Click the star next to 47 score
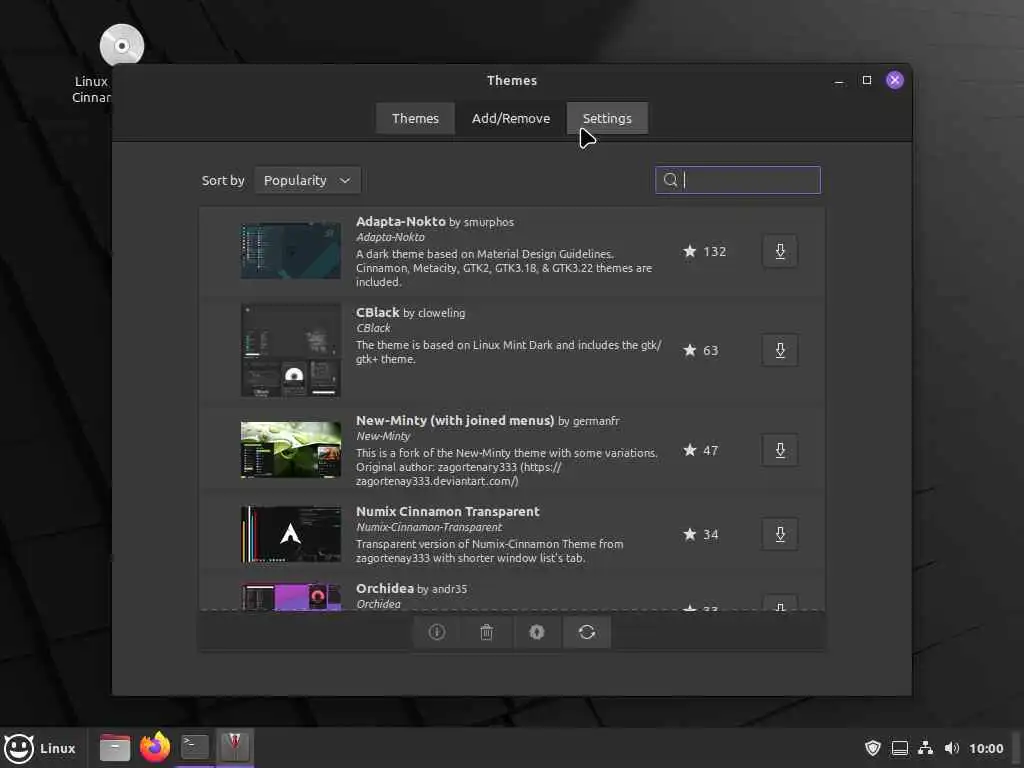Screen dimensions: 1024x768 click(690, 450)
